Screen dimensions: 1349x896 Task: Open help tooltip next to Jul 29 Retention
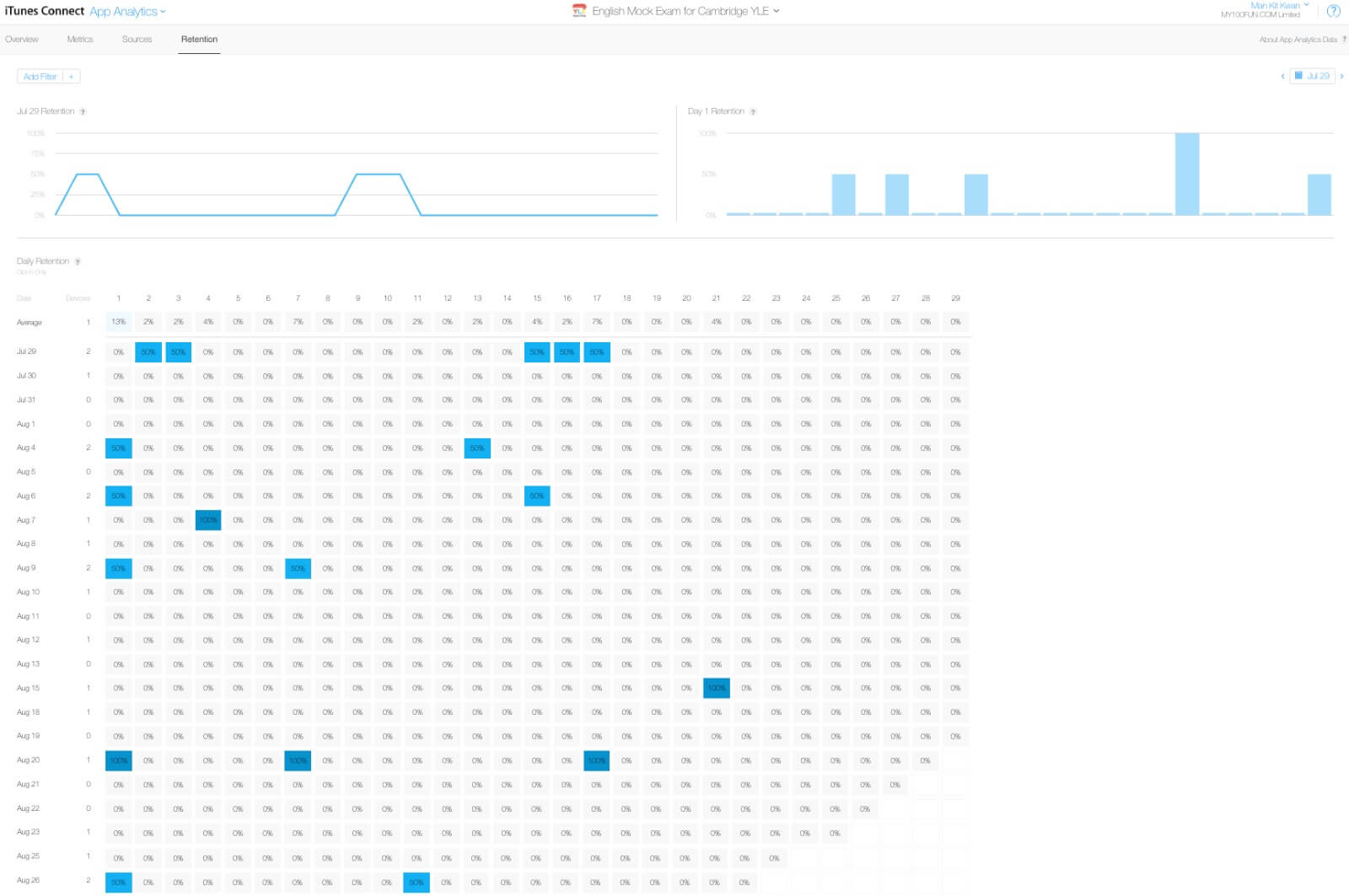[83, 112]
